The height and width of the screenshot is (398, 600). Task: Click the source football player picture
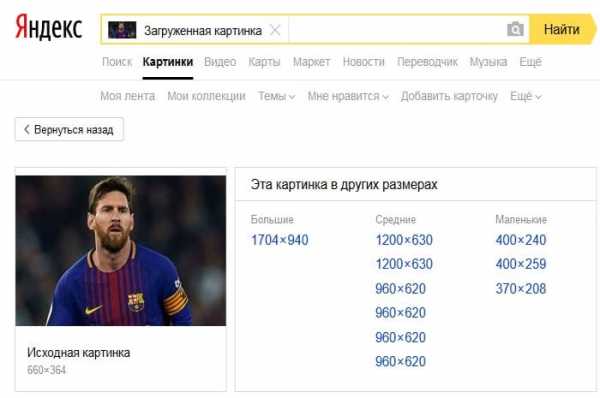click(x=121, y=251)
